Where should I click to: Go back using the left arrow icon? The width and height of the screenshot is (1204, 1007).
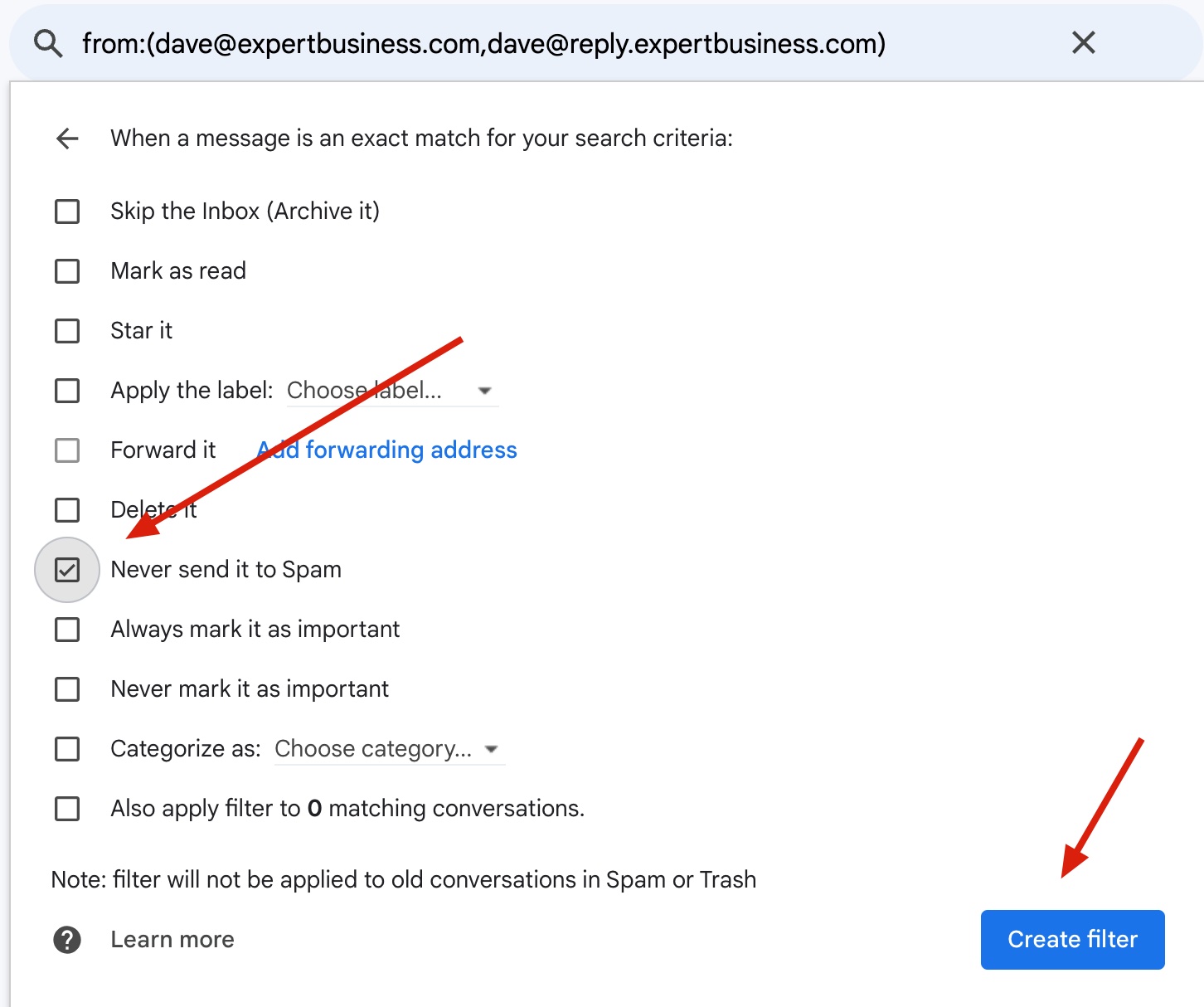67,139
